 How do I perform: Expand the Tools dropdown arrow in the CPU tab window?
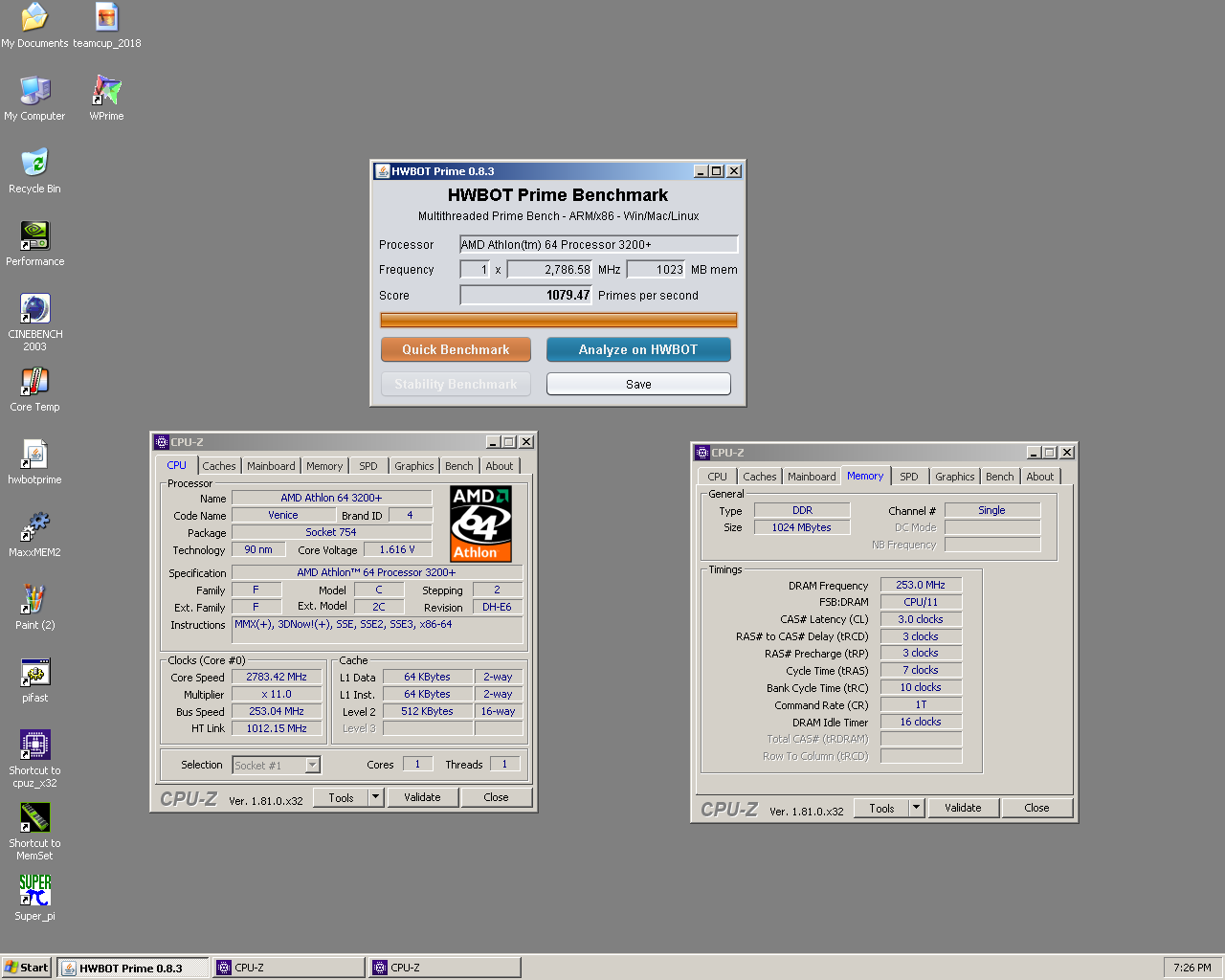click(376, 797)
